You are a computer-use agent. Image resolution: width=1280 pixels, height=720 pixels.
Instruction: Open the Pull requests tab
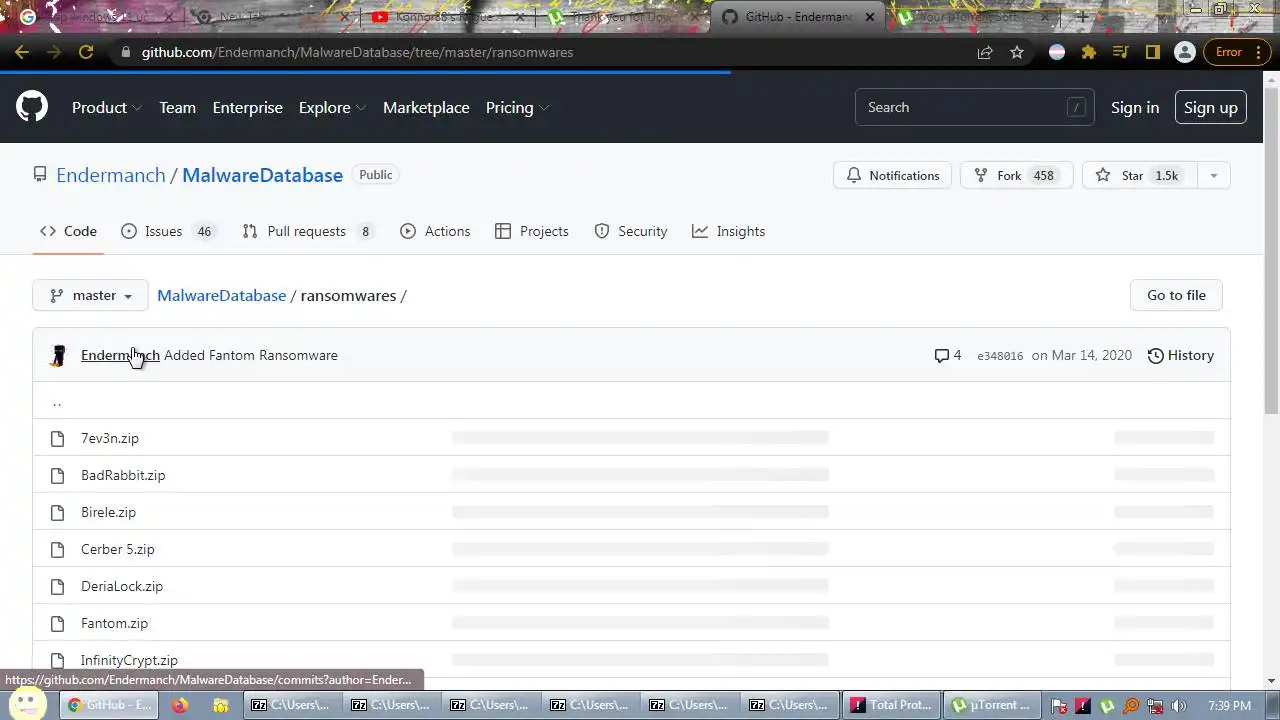(x=308, y=231)
